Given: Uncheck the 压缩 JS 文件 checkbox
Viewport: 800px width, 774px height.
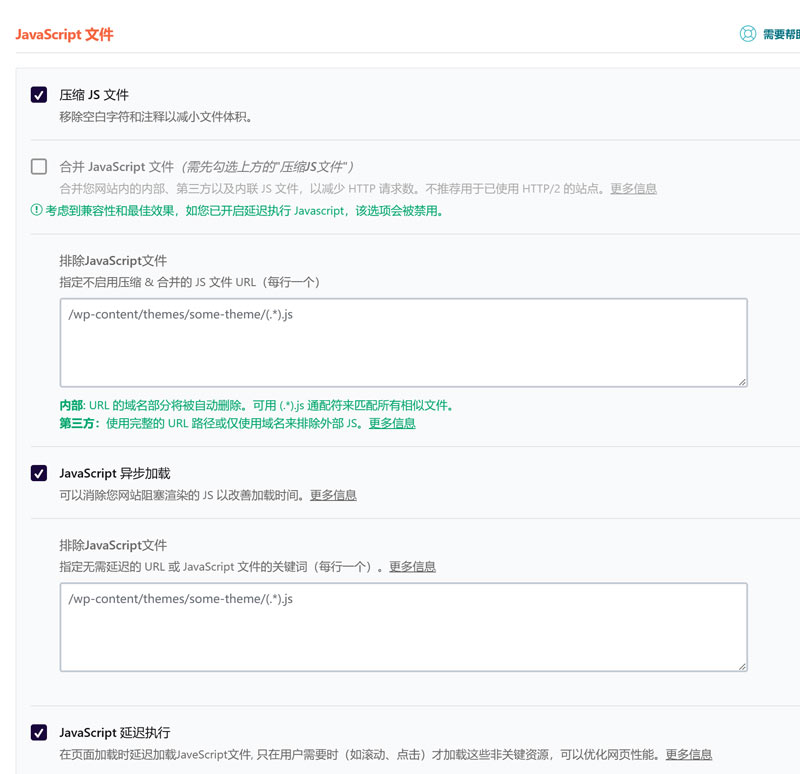Looking at the screenshot, I should 39,95.
